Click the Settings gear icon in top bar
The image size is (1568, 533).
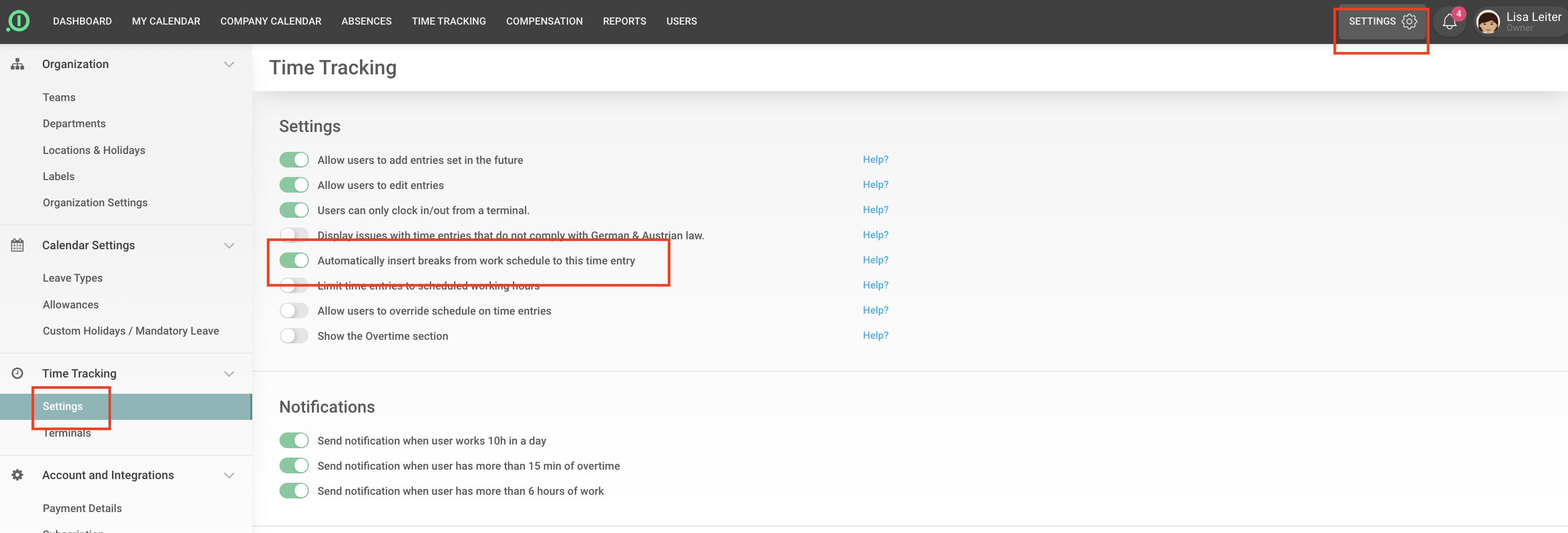(x=1409, y=21)
